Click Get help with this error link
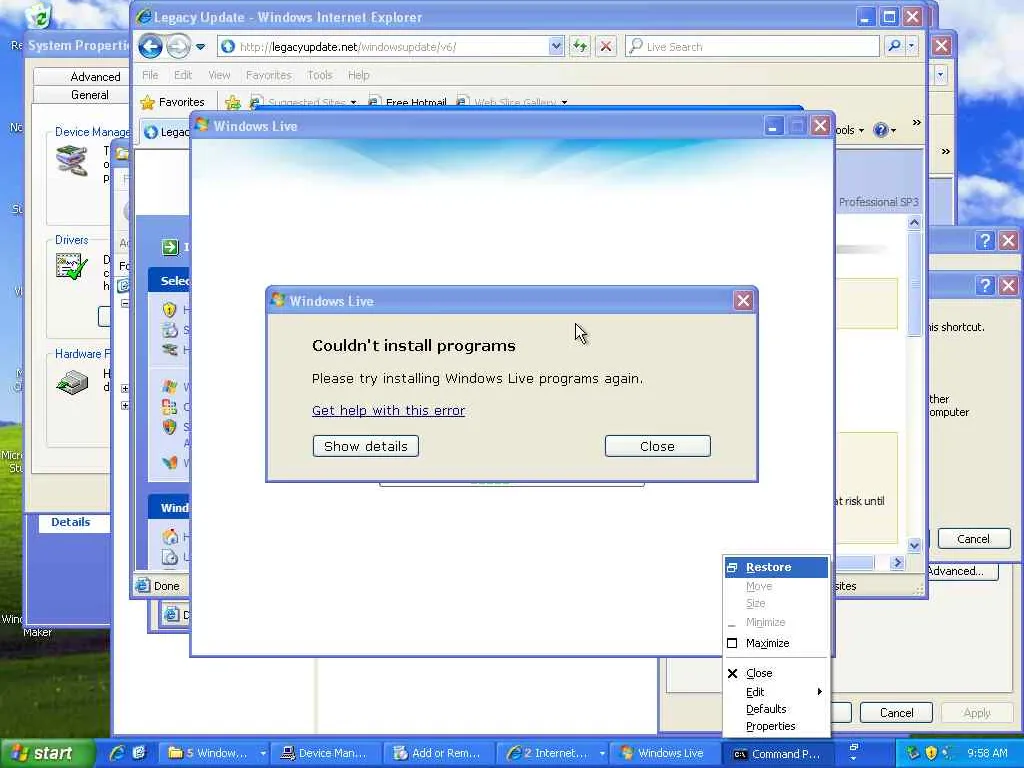 389,410
